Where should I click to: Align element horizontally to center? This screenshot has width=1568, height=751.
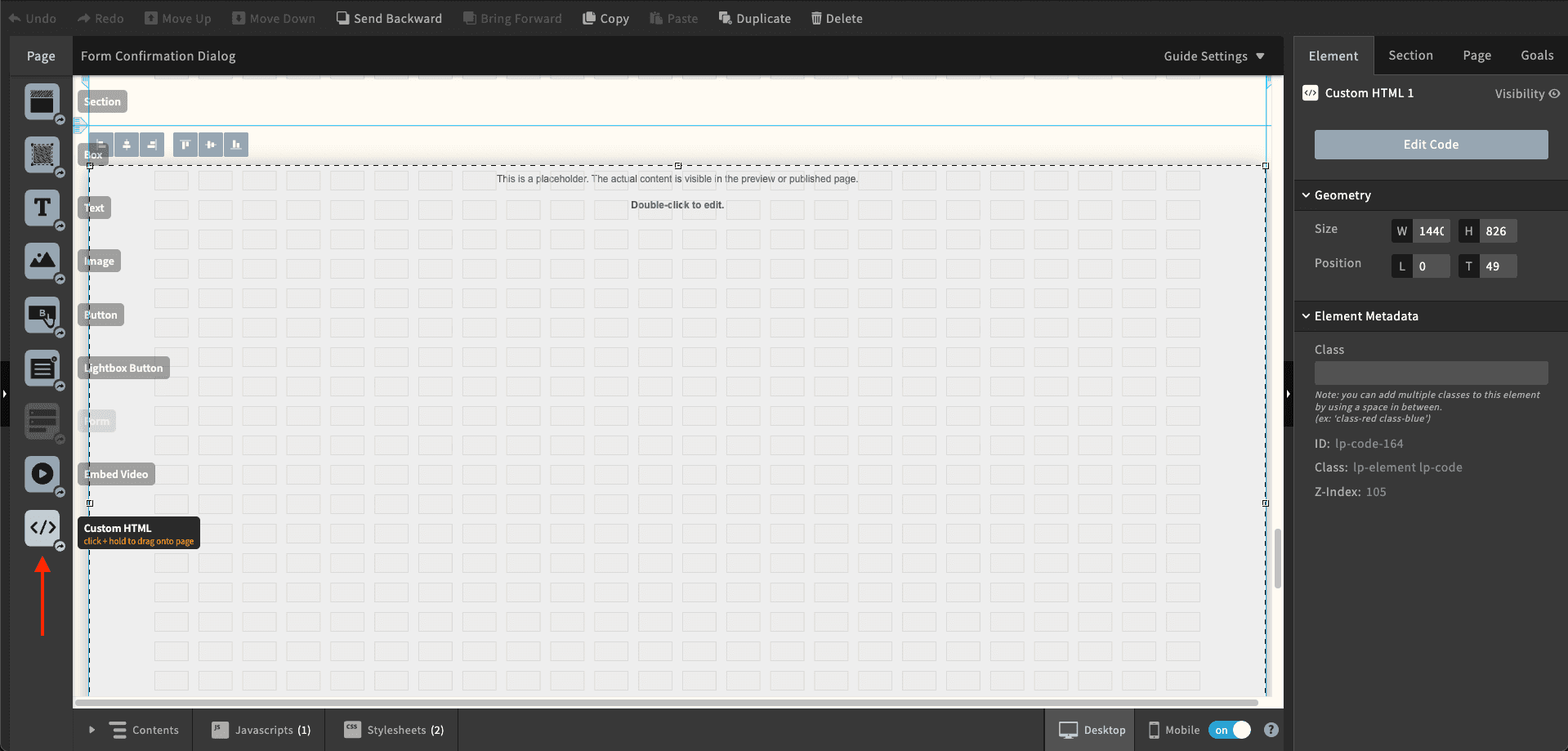(x=127, y=145)
